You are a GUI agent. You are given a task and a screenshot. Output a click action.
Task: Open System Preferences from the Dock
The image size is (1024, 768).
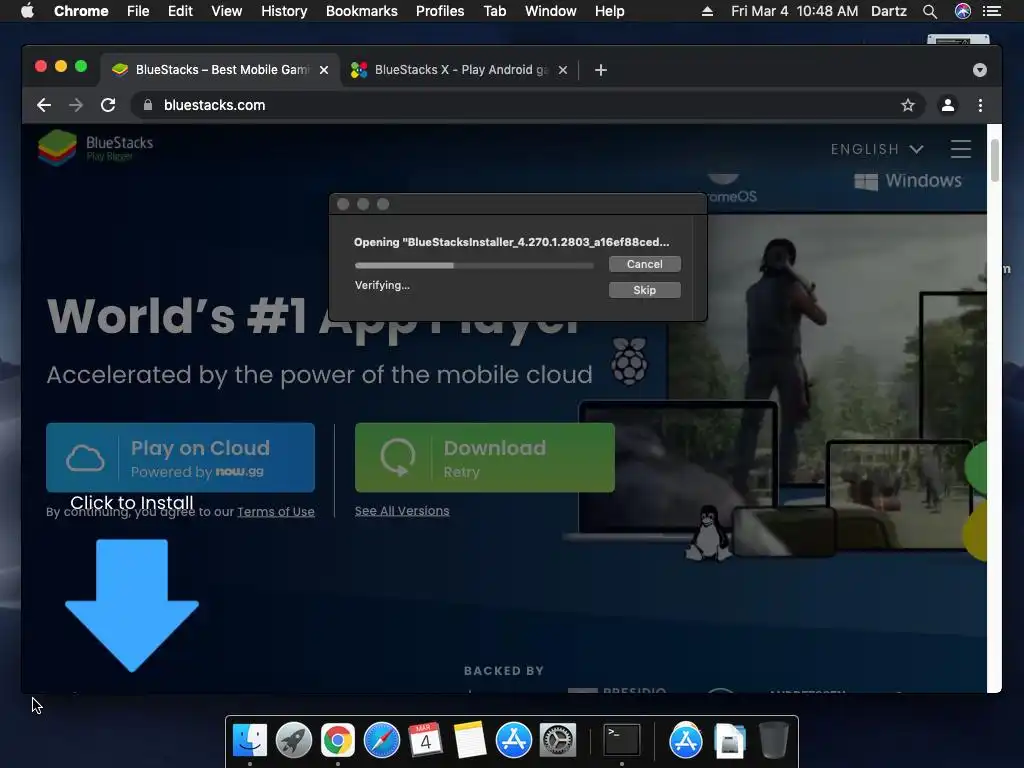tap(557, 741)
